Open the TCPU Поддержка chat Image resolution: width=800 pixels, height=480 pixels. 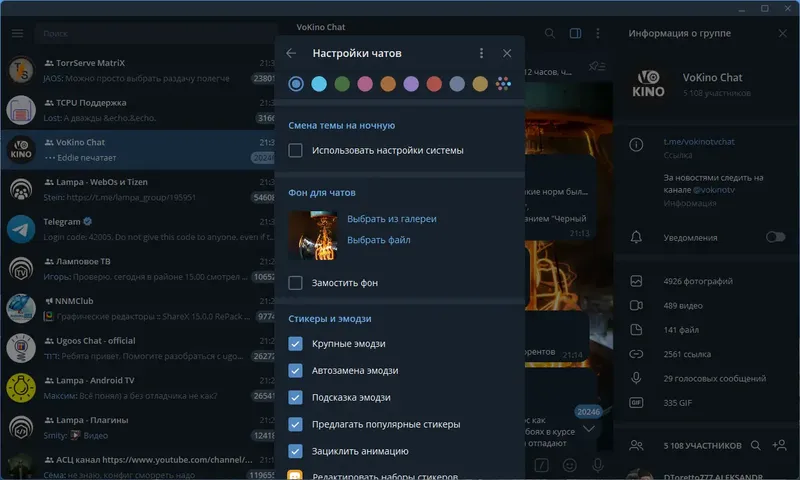pyautogui.click(x=138, y=110)
